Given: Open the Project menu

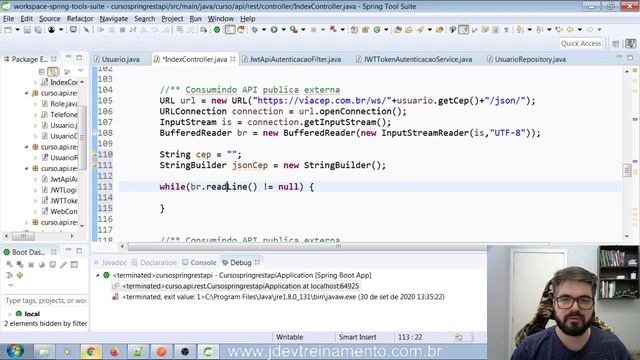Looking at the screenshot, I should (172, 19).
